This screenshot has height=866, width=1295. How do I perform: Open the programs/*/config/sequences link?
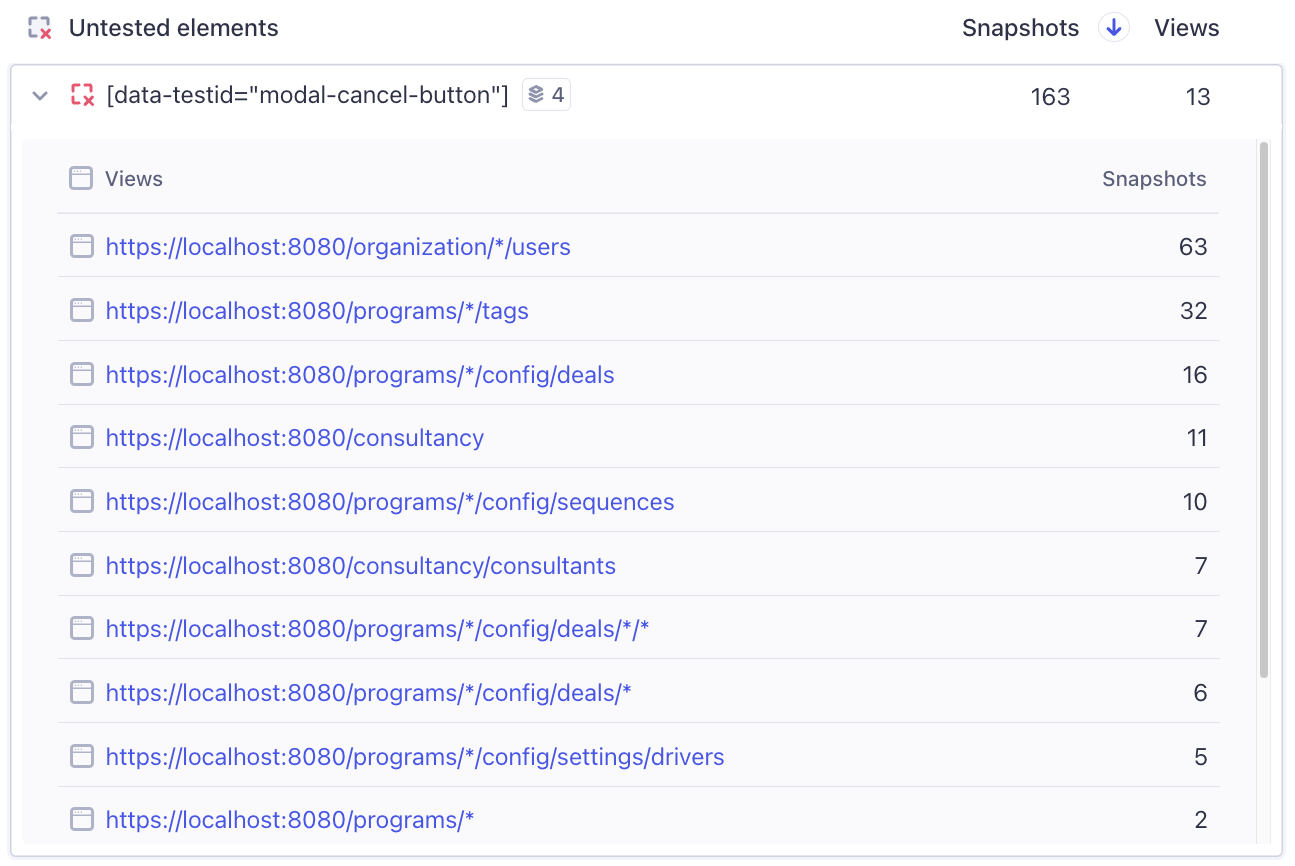pyautogui.click(x=390, y=501)
